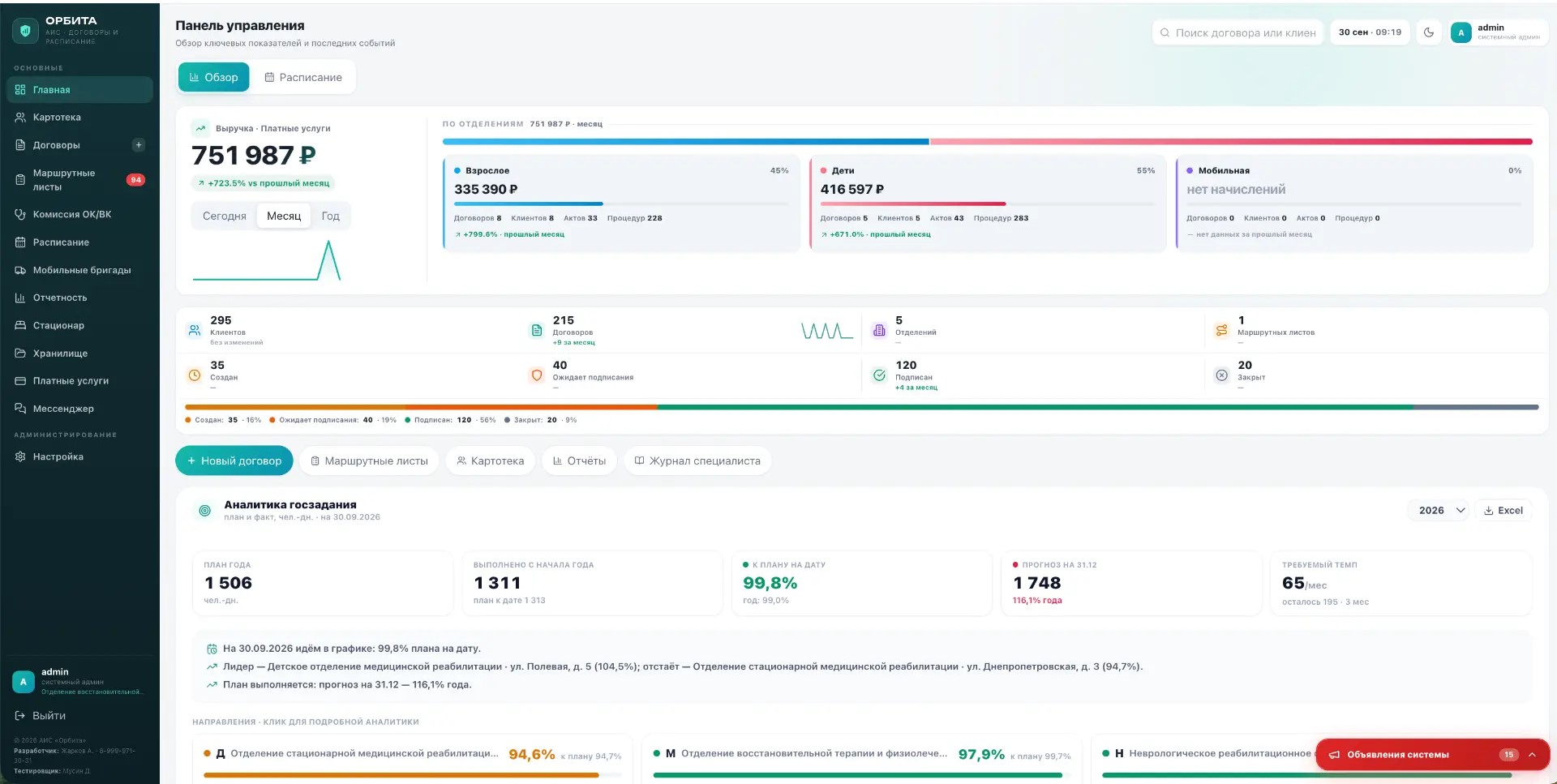
Task: Click the 215 Договоров document icon
Action: point(537,330)
